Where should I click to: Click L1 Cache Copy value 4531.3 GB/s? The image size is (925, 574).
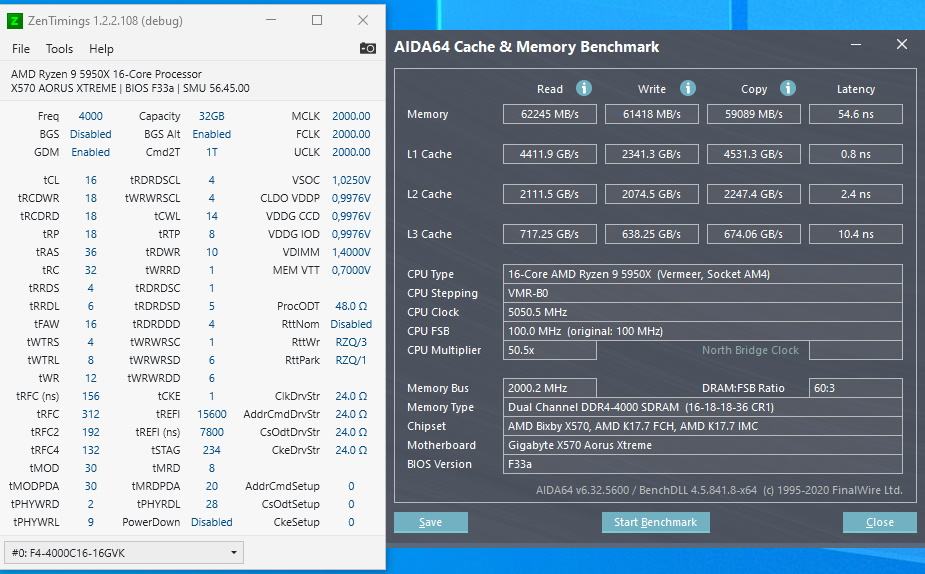pos(754,154)
